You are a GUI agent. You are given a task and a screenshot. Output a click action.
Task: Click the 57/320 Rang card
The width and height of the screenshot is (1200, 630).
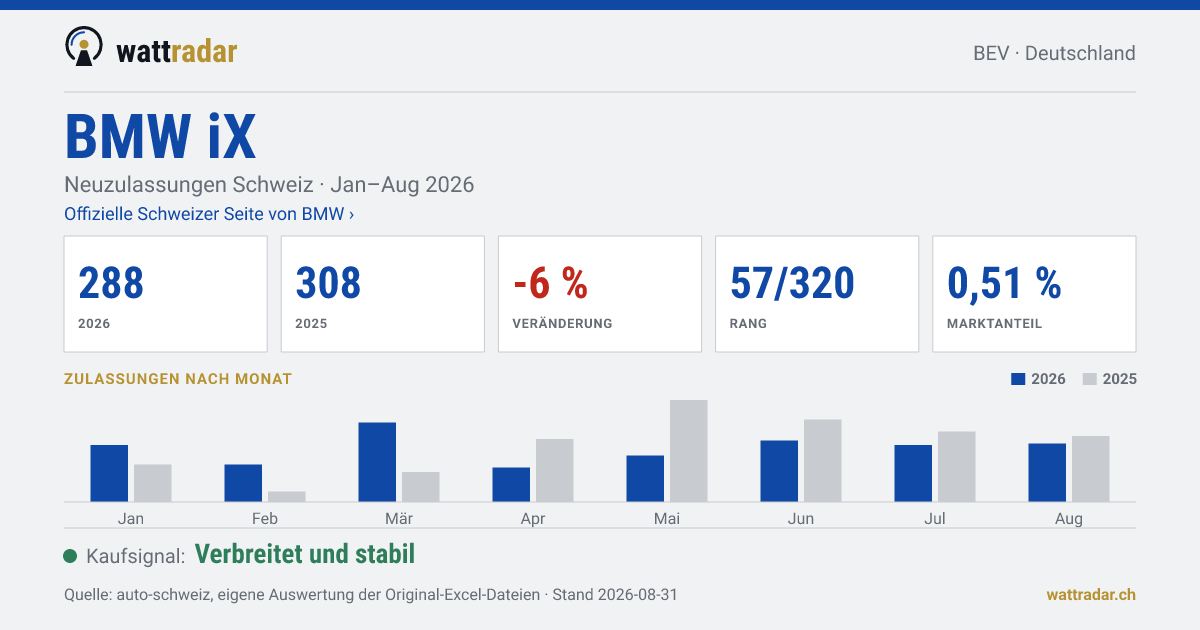[817, 294]
